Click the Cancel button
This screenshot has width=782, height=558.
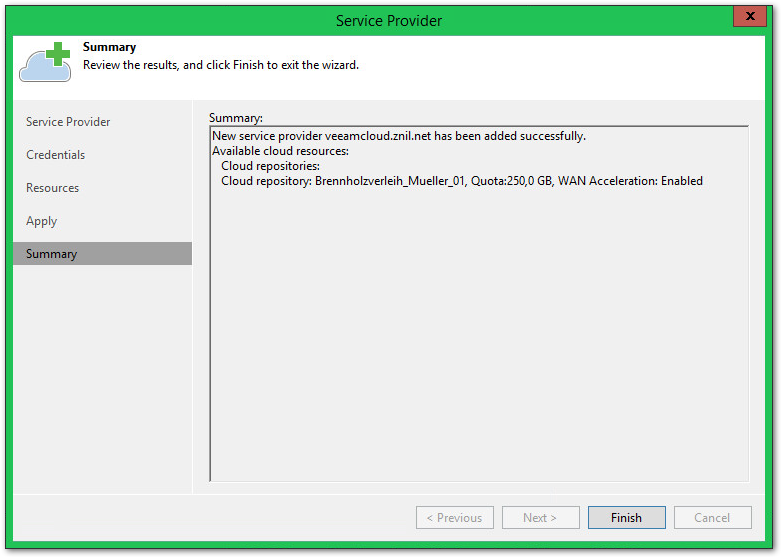(712, 518)
